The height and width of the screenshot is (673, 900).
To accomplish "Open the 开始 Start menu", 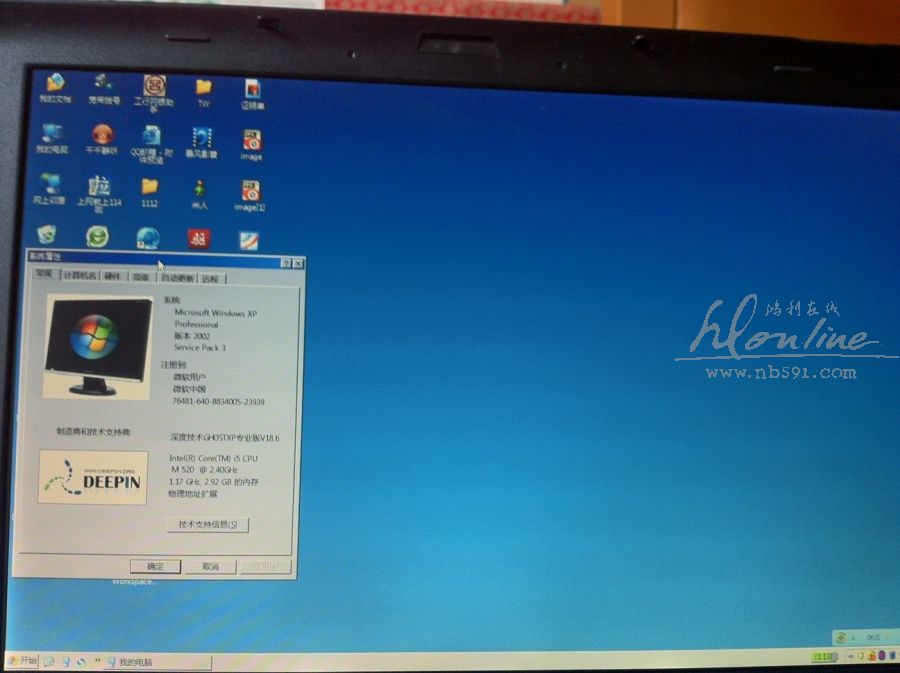I will (x=22, y=661).
